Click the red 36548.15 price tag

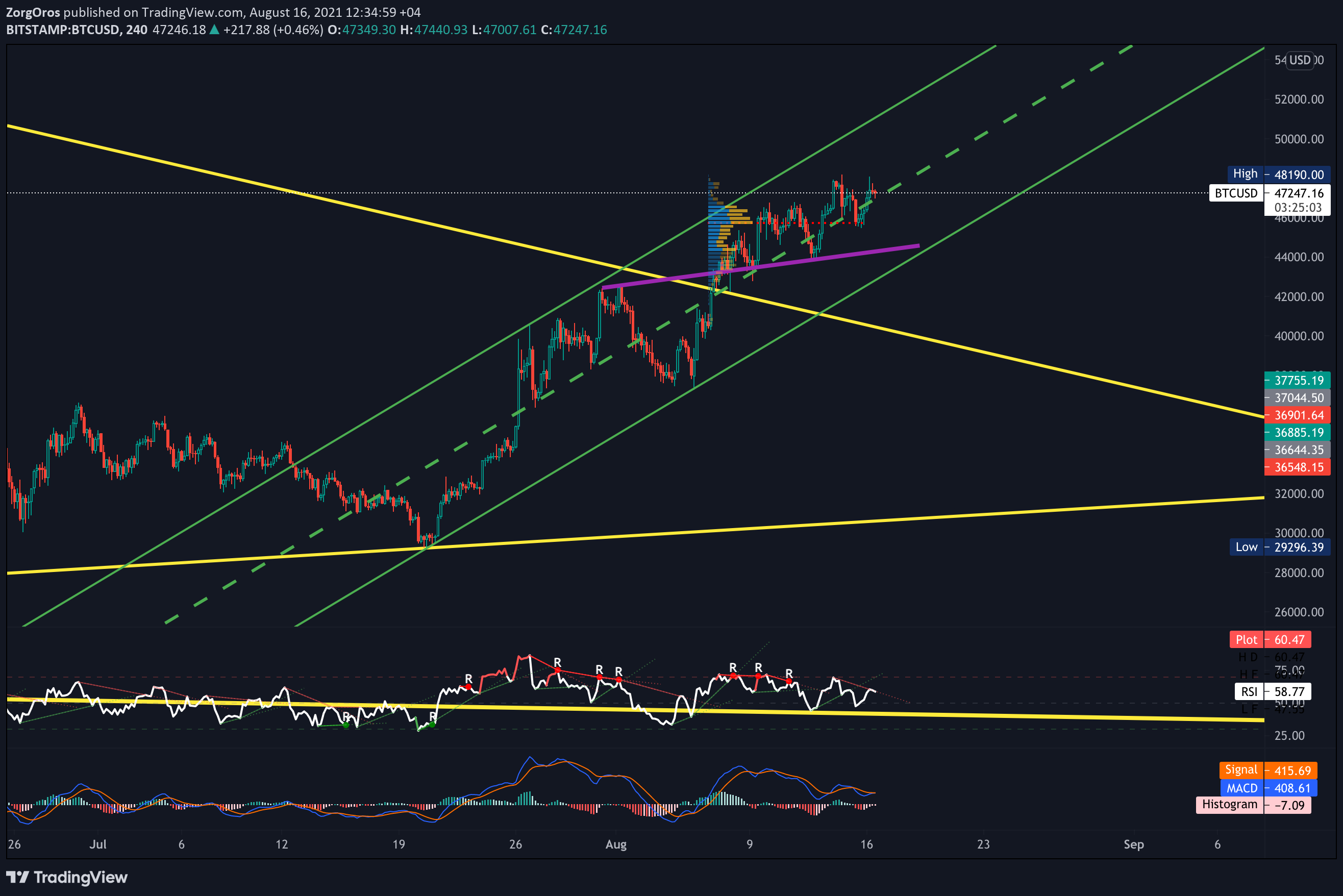(1297, 467)
